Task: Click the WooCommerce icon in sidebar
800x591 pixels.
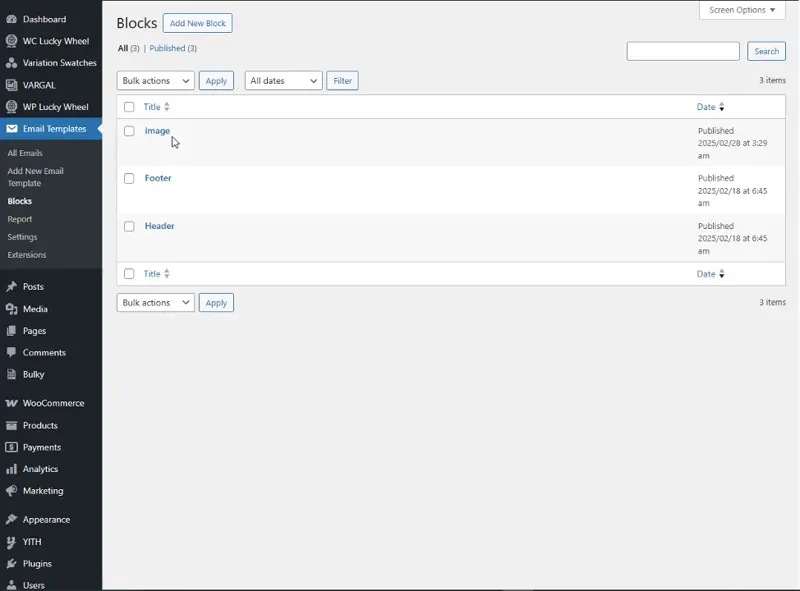Action: tap(11, 404)
